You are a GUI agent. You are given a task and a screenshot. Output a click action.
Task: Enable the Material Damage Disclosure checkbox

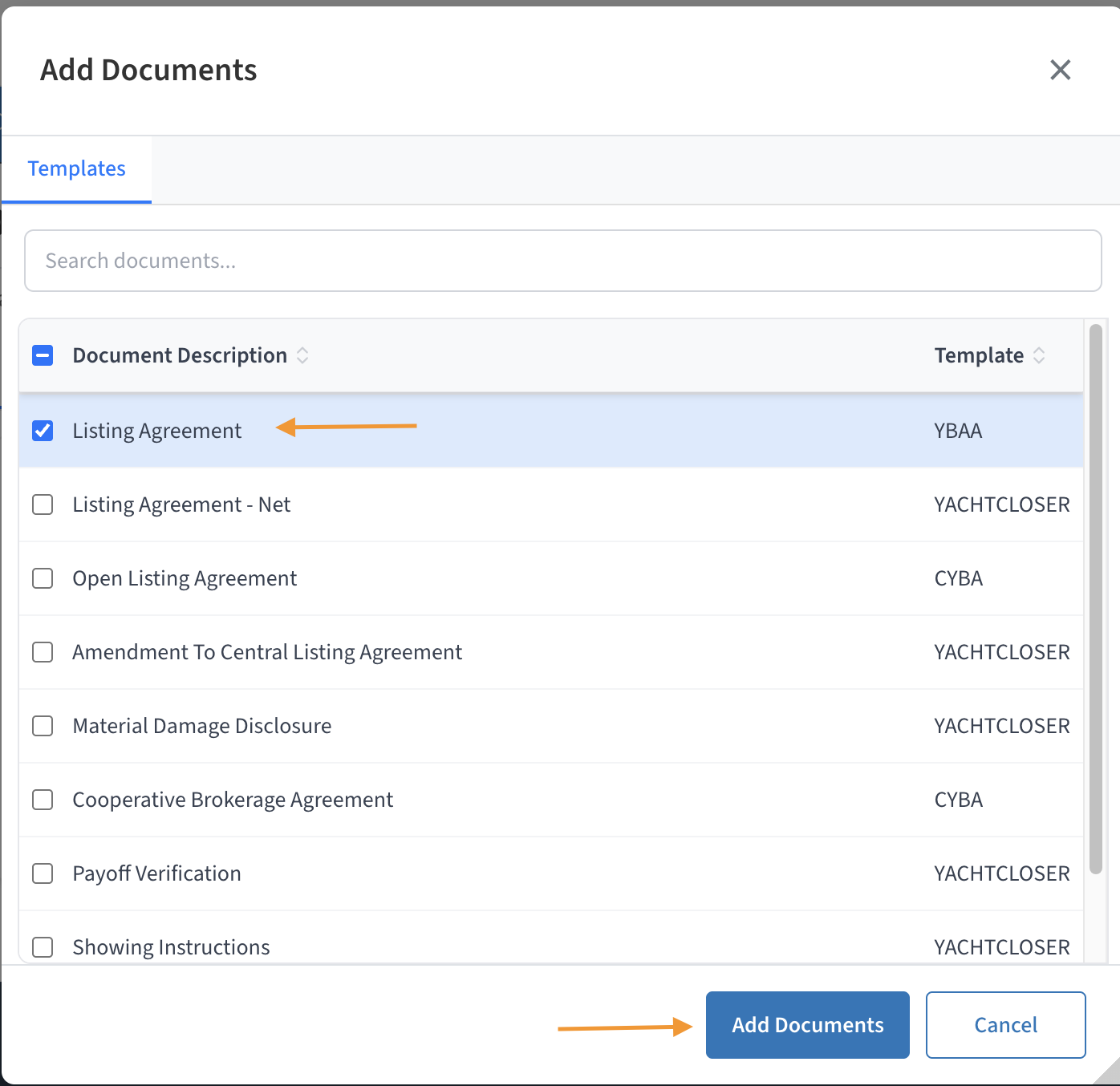tap(43, 726)
